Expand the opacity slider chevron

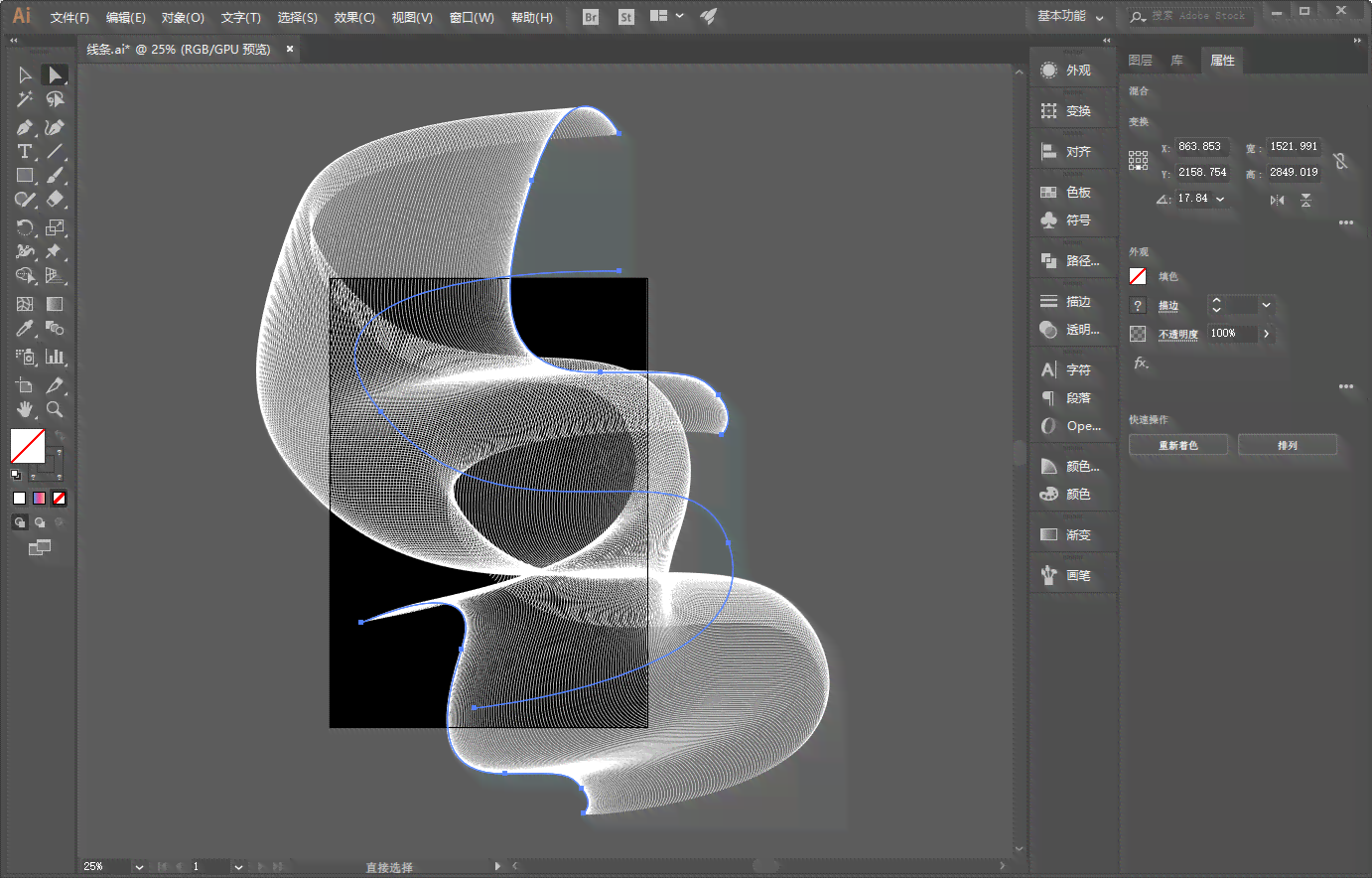point(1267,334)
